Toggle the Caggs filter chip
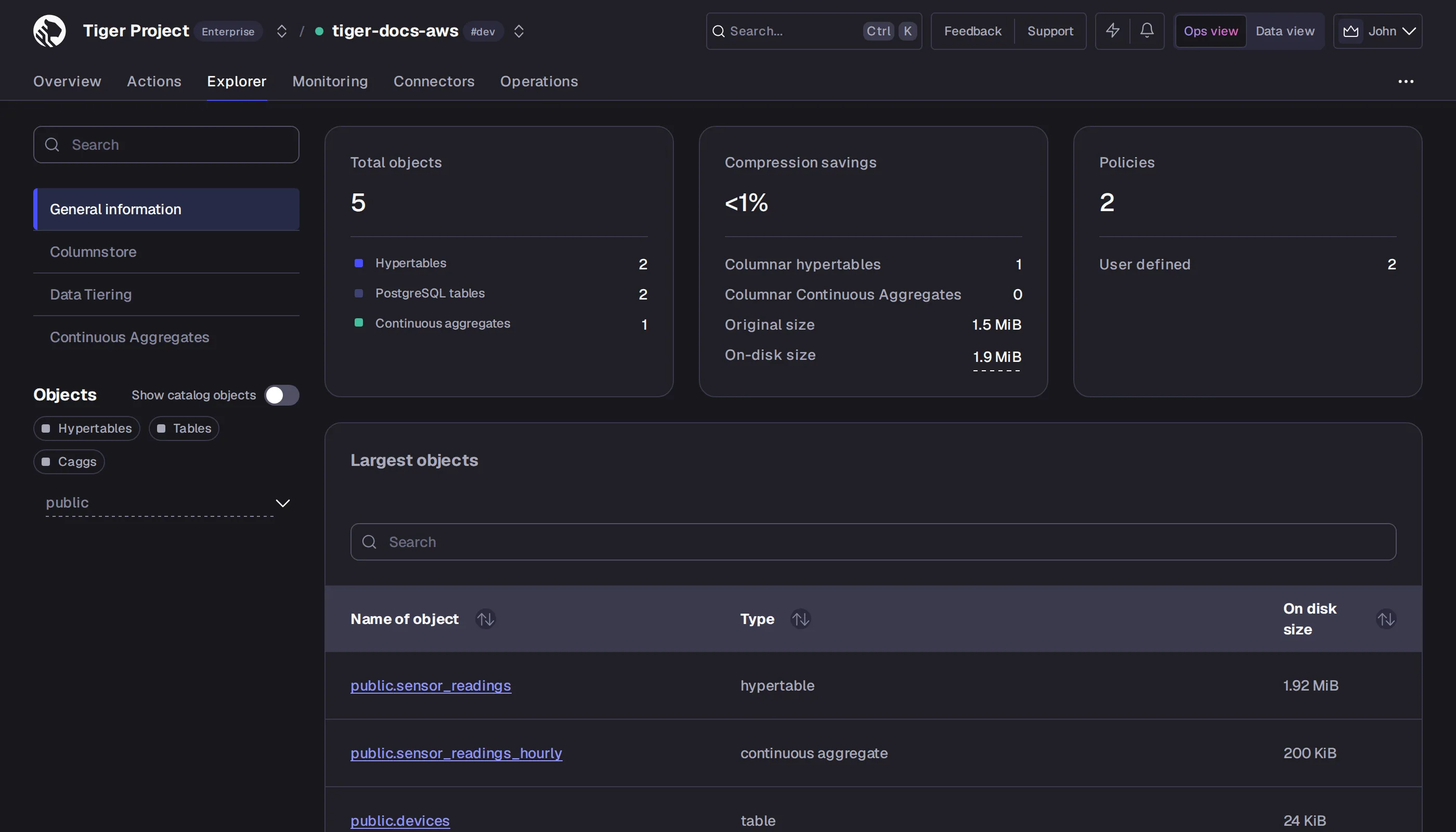The height and width of the screenshot is (832, 1456). coord(69,462)
